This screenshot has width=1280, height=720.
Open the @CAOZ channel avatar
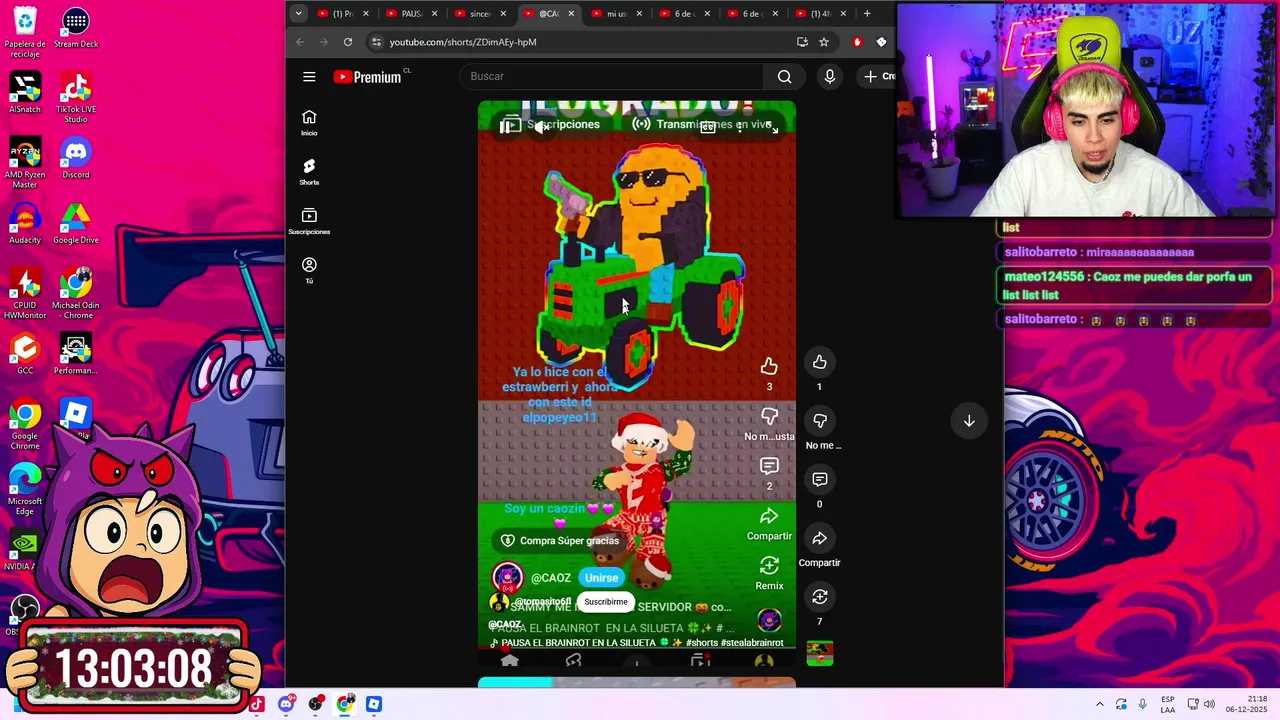pos(507,578)
